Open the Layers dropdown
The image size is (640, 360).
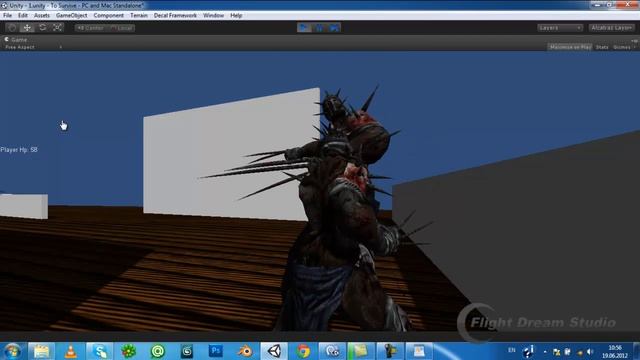click(560, 28)
